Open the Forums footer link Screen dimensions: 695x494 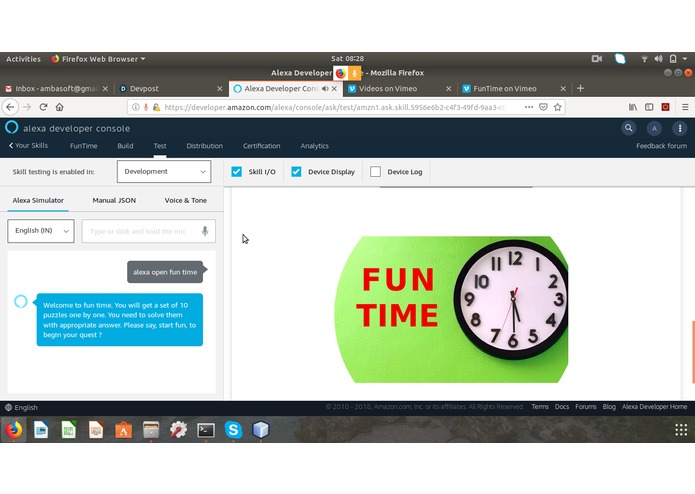tap(586, 407)
